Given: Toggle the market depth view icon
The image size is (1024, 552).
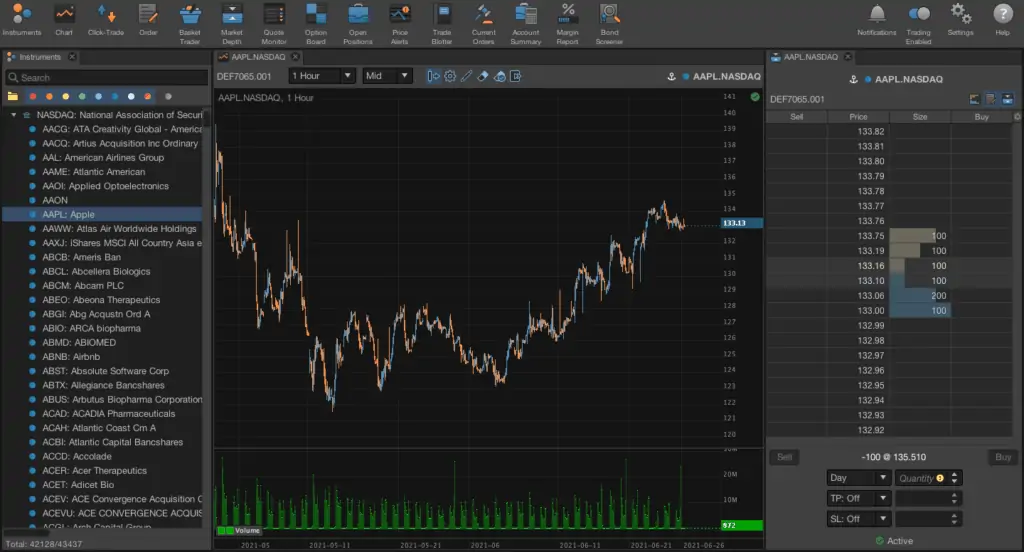Looking at the screenshot, I should pos(1008,99).
